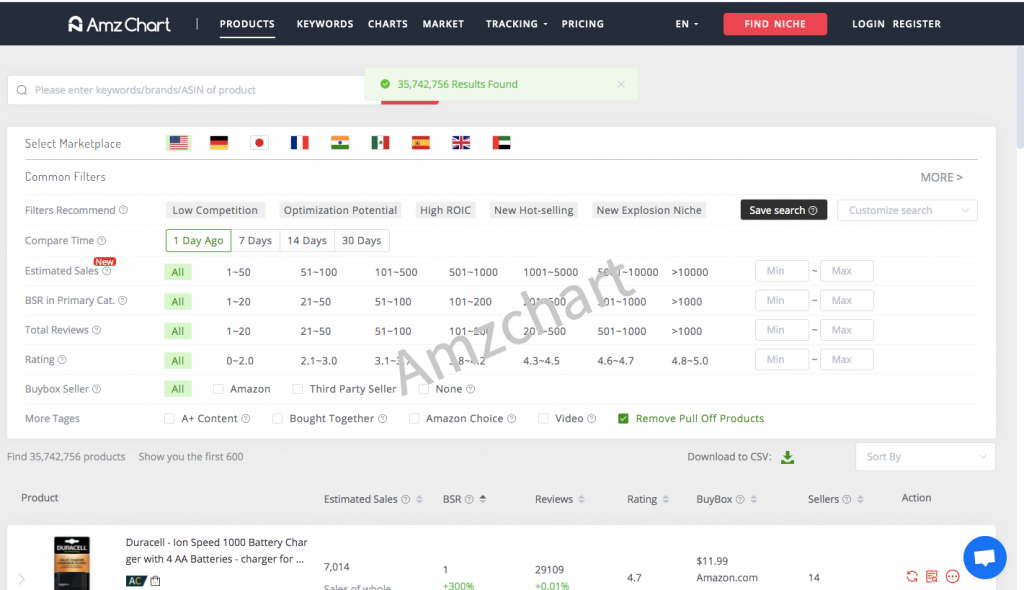Viewport: 1024px width, 590px height.
Task: Select the UAE marketplace flag
Action: [x=502, y=142]
